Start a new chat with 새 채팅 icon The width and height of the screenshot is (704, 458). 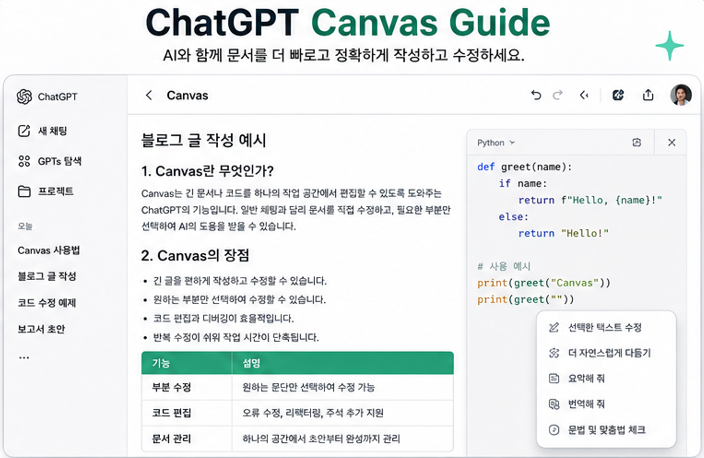(x=24, y=131)
